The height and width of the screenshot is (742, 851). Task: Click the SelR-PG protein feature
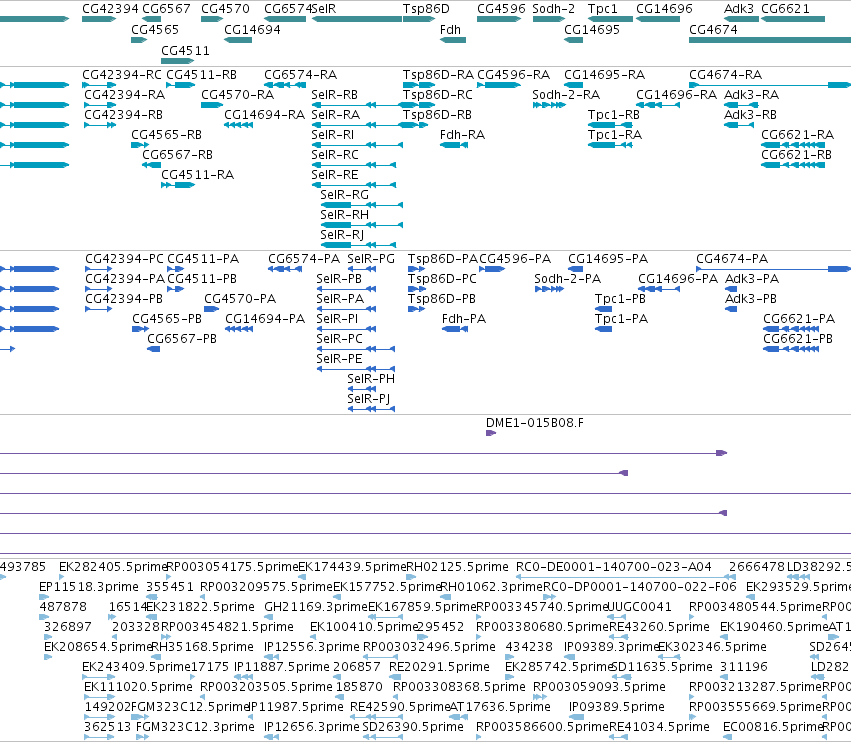[x=361, y=269]
